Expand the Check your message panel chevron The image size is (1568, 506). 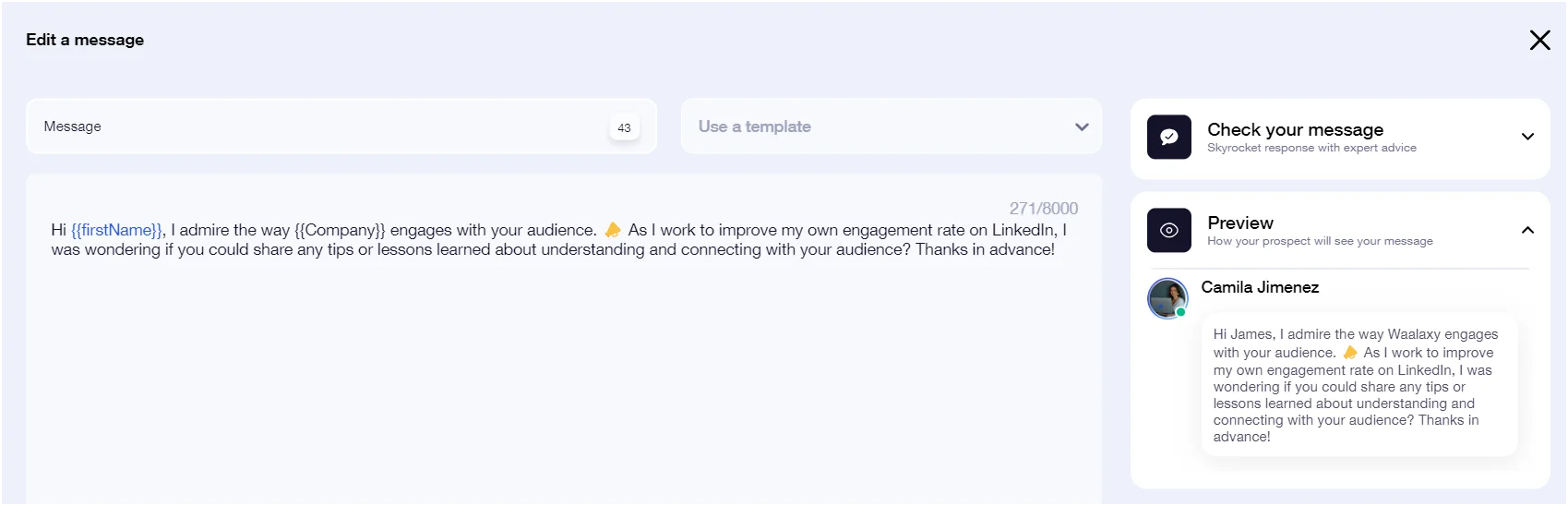[x=1527, y=137]
